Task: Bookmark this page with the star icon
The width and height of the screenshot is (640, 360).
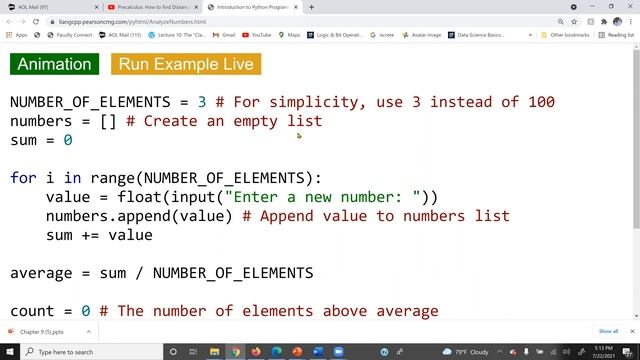Action: pos(574,22)
